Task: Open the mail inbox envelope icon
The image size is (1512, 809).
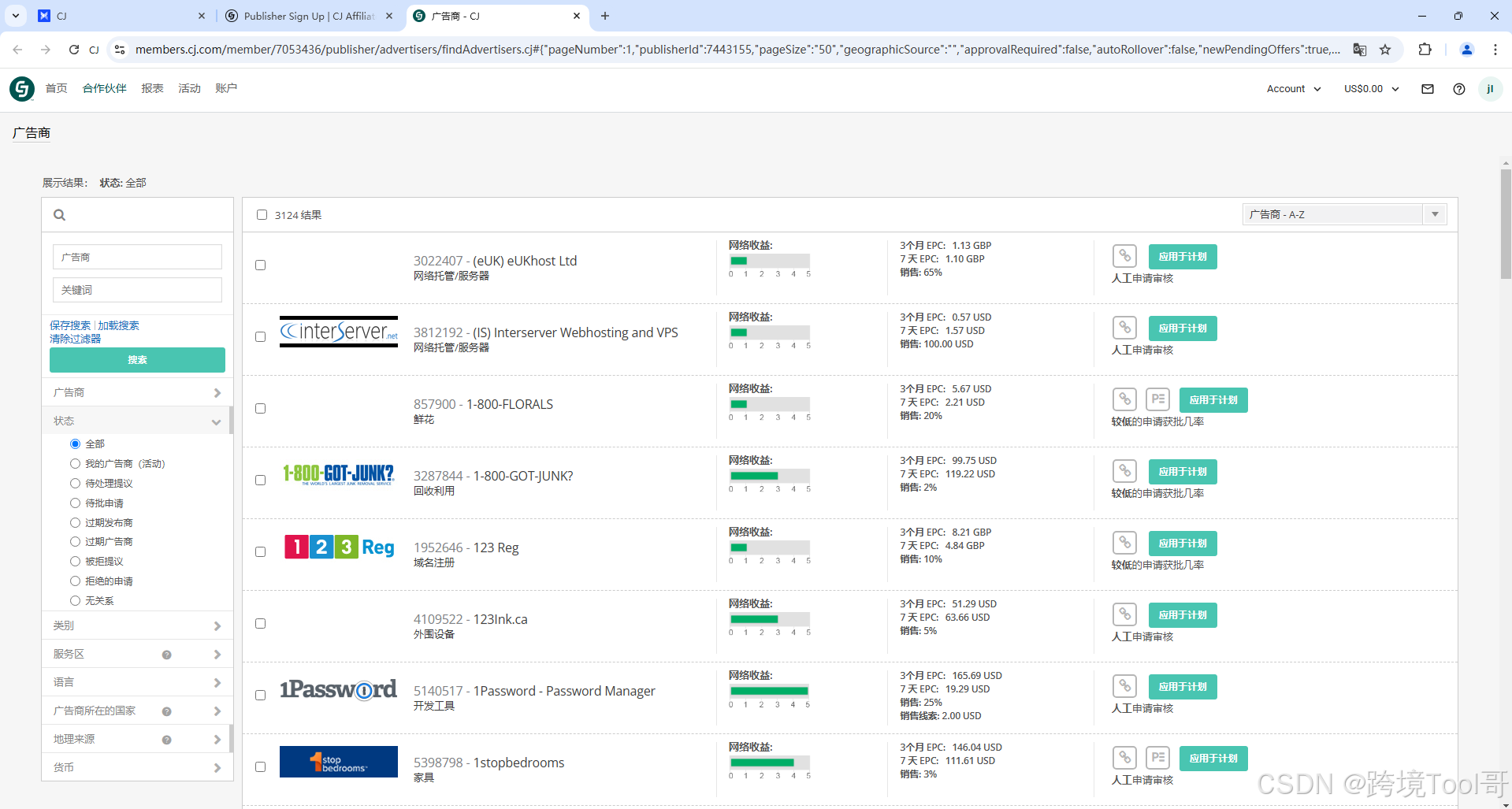Action: 1427,89
